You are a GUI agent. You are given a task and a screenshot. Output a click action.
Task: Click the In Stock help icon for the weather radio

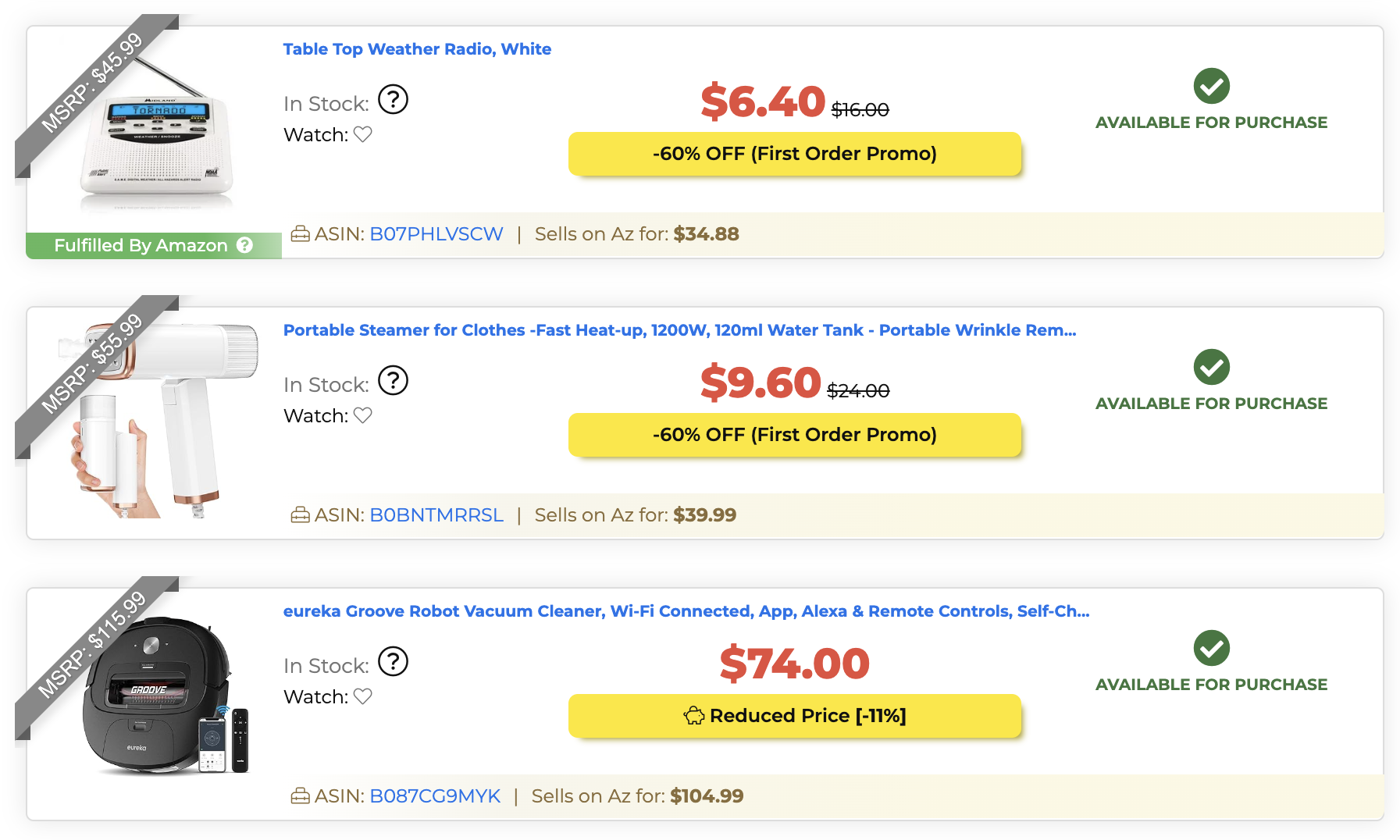[394, 100]
